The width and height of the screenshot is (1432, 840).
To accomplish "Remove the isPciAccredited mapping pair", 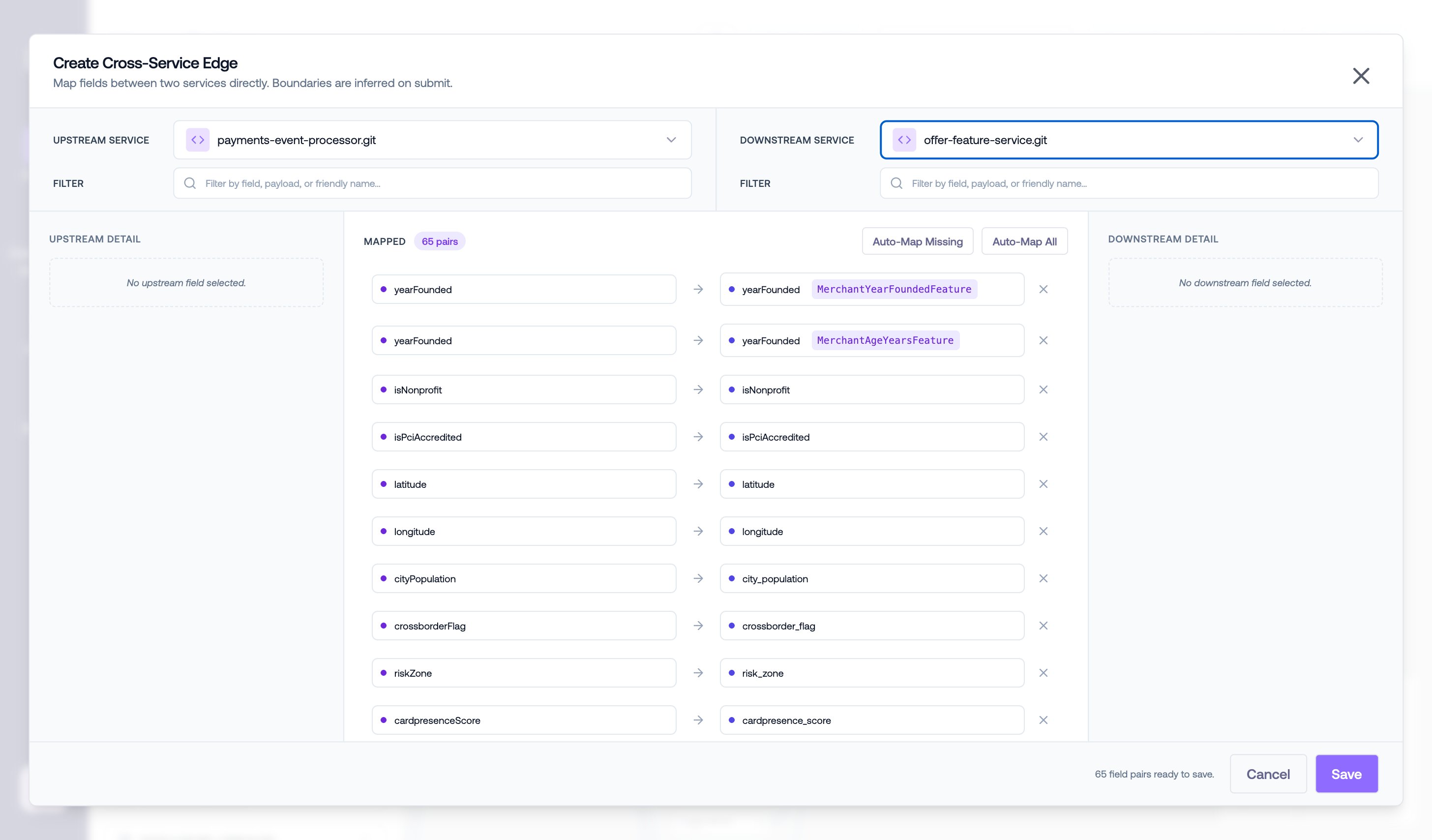I will point(1043,437).
